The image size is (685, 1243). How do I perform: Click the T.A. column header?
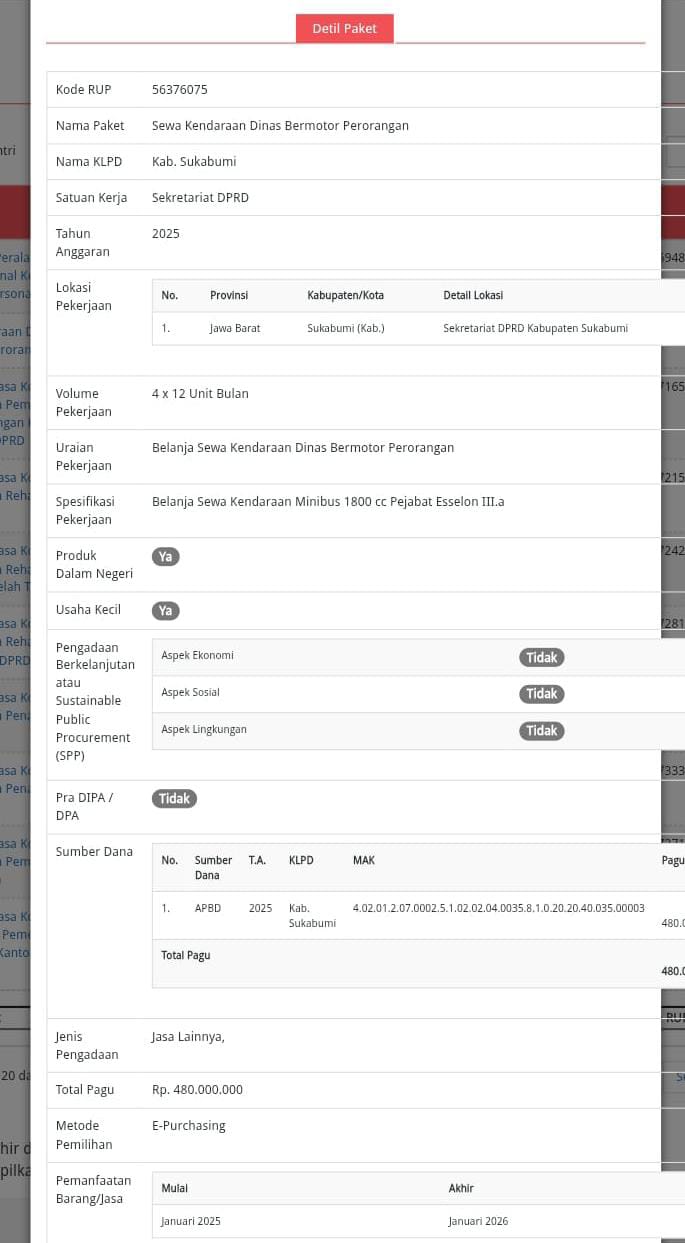pos(257,860)
